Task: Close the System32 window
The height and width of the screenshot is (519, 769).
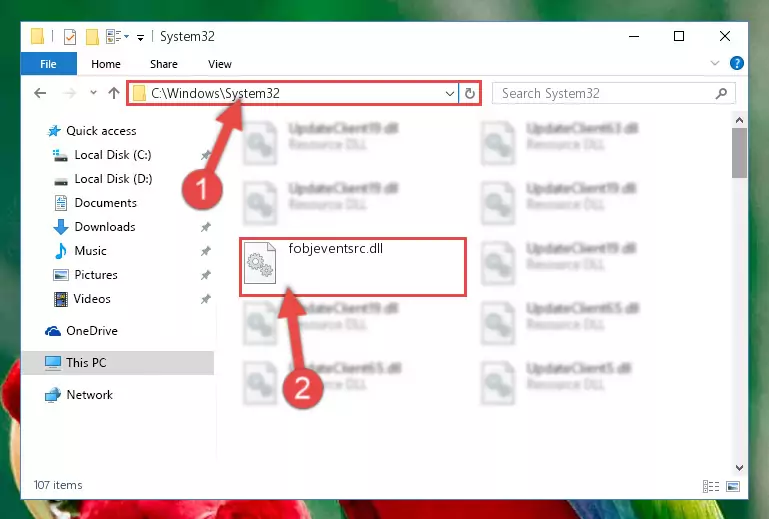Action: [724, 36]
